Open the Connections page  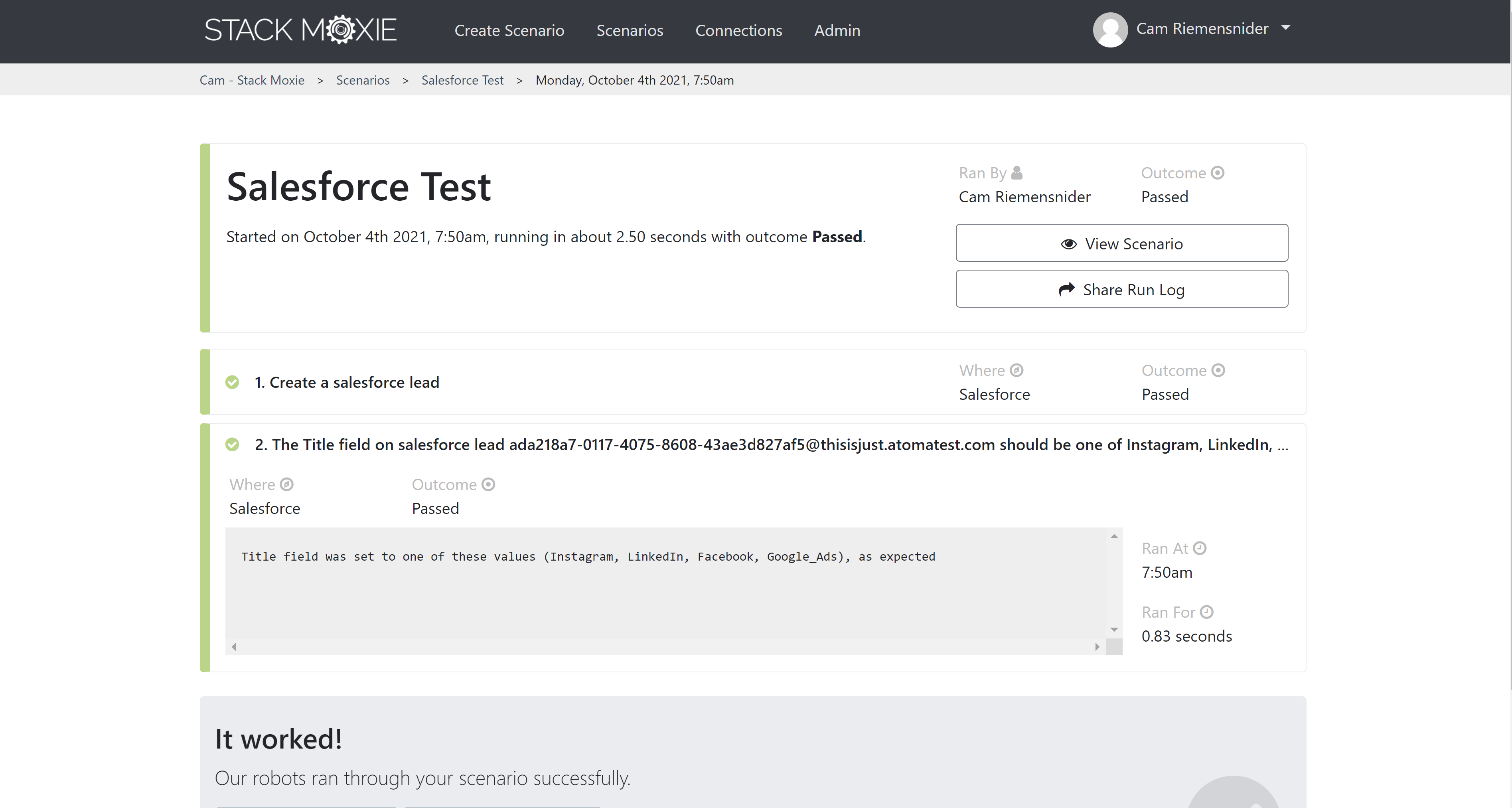(738, 31)
